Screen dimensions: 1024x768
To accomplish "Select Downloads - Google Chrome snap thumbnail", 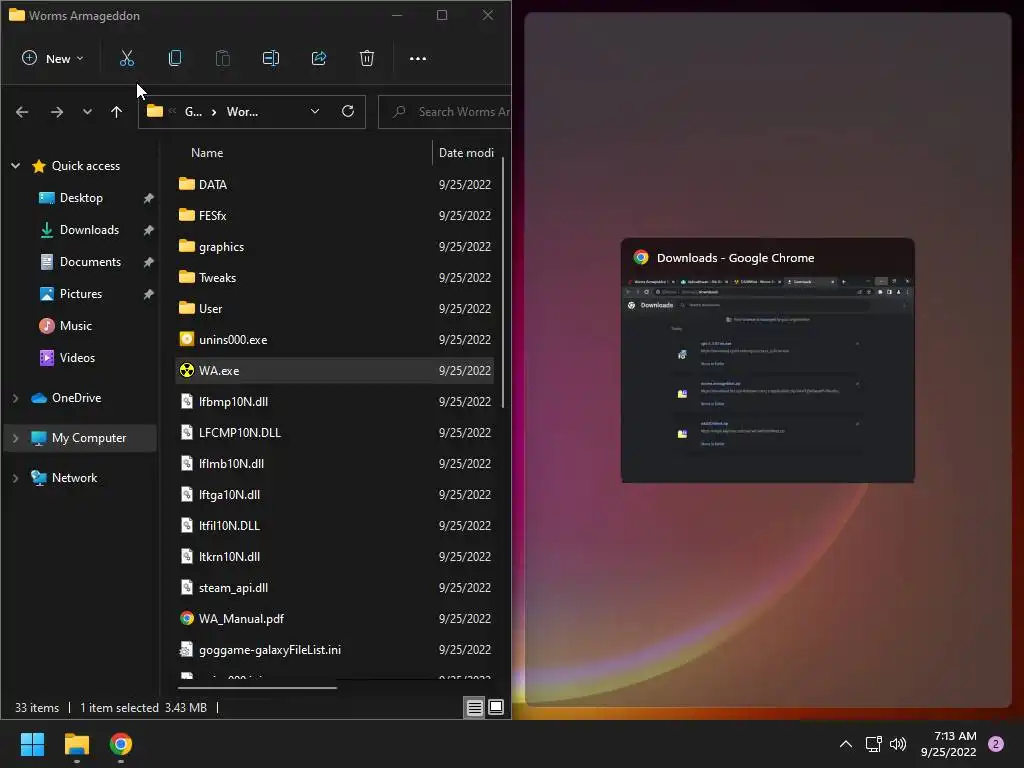I will tap(767, 360).
